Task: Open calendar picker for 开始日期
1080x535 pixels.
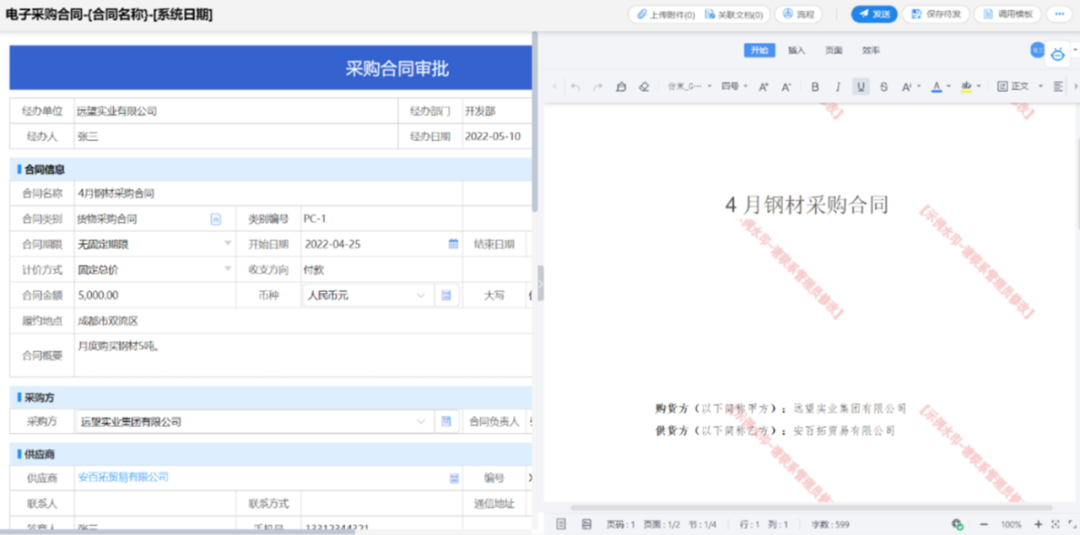Action: click(453, 244)
